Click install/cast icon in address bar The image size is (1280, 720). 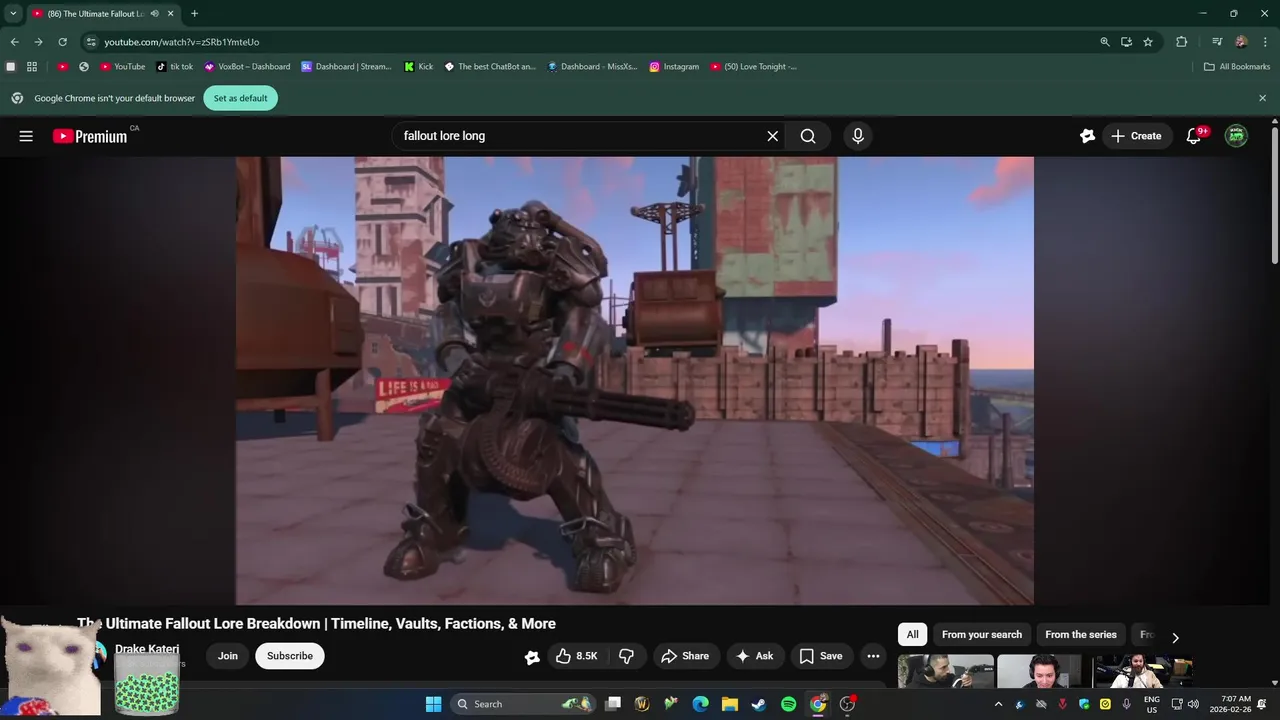pos(1126,42)
